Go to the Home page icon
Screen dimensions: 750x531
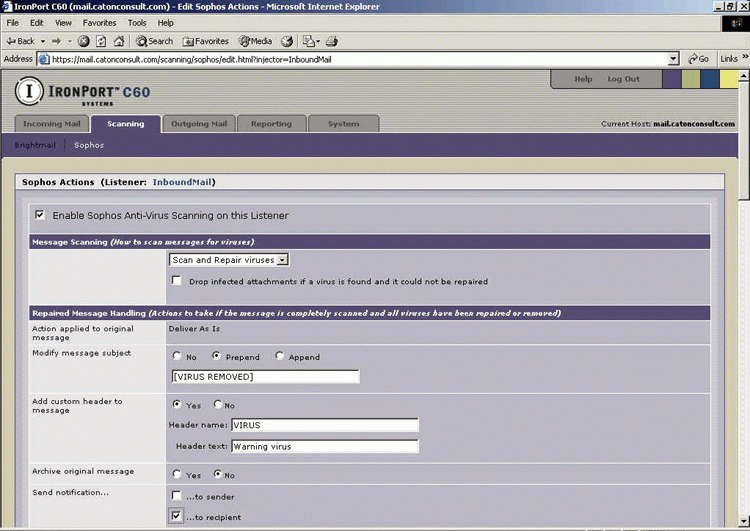[x=119, y=41]
